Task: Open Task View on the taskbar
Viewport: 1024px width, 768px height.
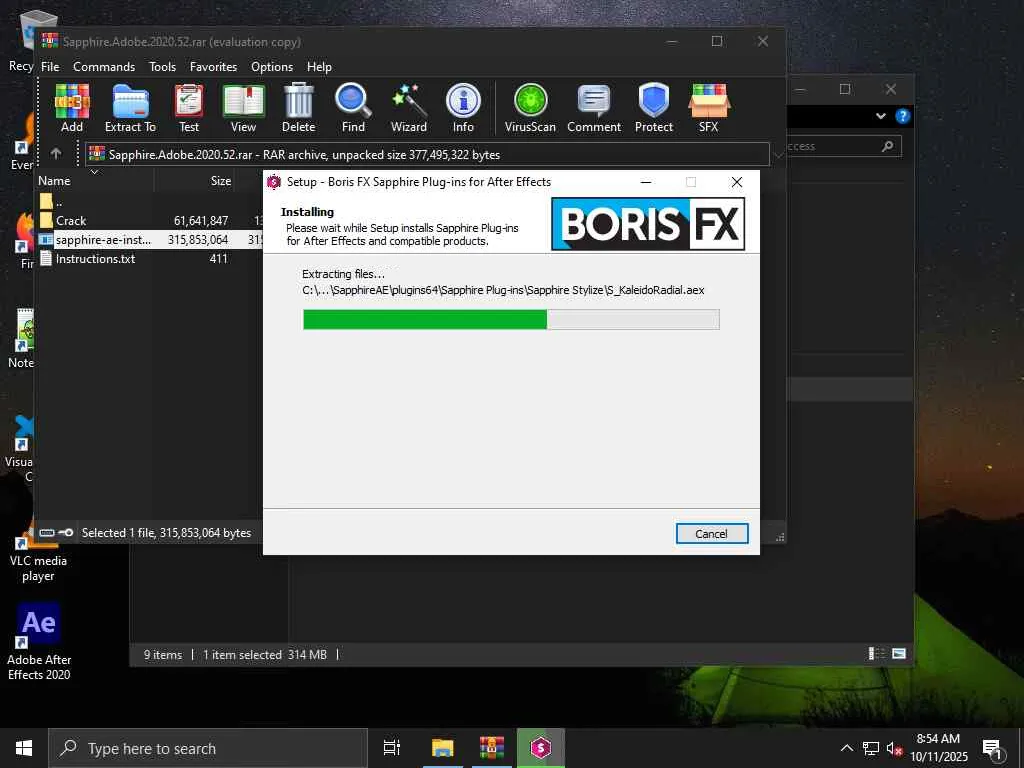Action: 392,748
